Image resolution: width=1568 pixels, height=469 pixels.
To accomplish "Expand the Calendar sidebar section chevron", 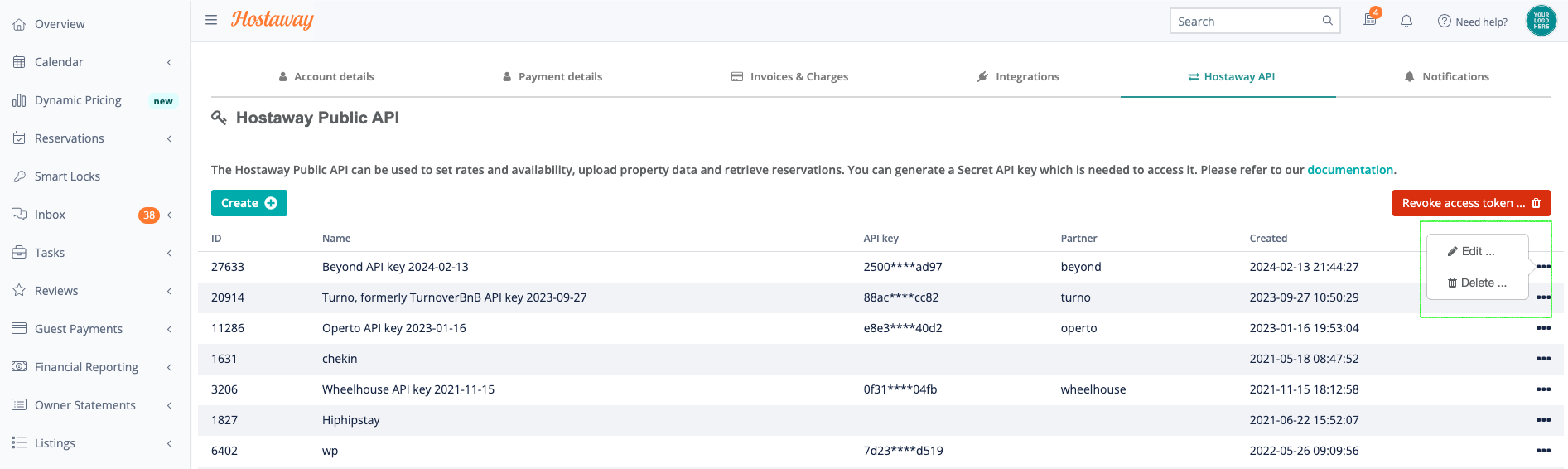I will 169,62.
